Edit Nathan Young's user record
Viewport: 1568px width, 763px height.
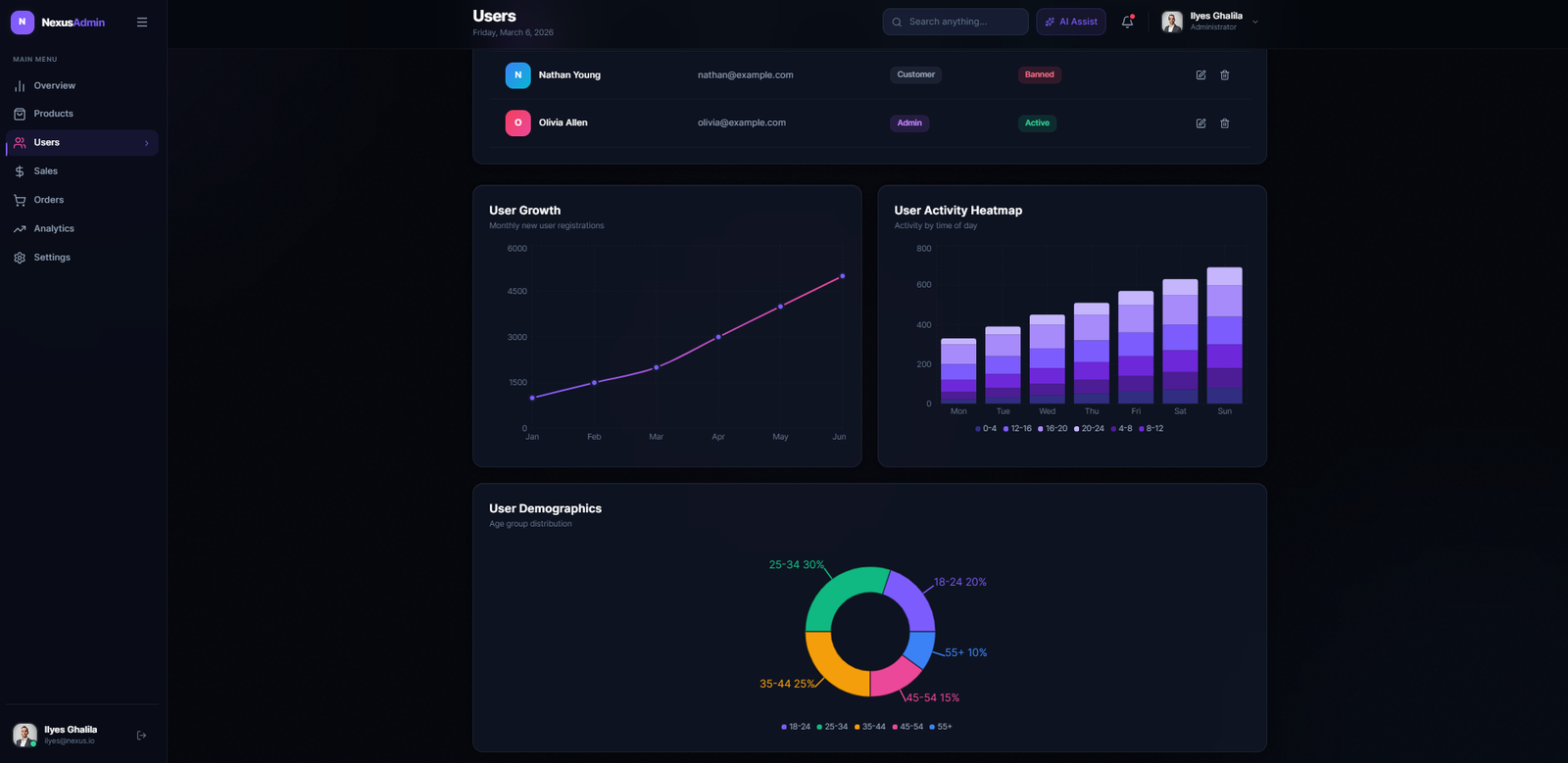tap(1200, 74)
